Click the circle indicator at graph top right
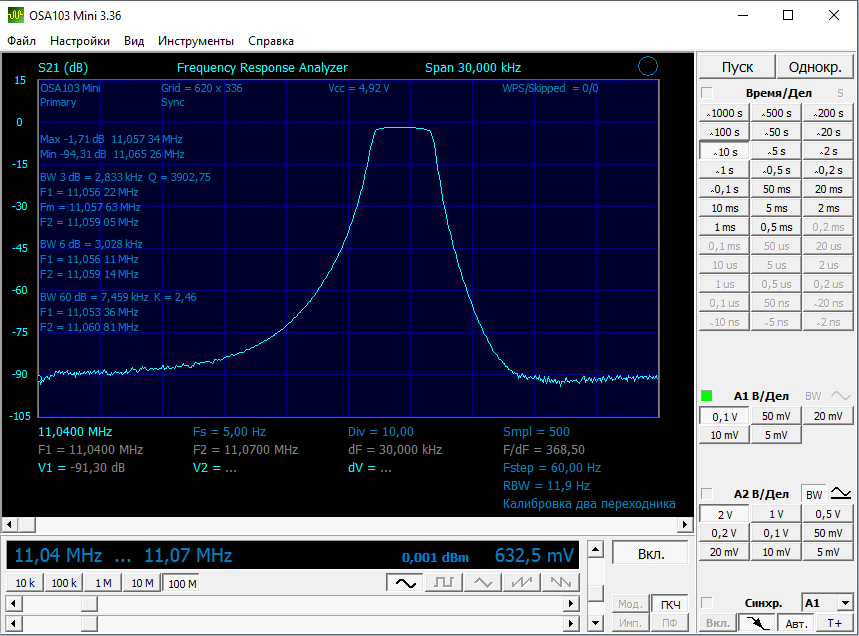The height and width of the screenshot is (636, 859). [x=647, y=67]
